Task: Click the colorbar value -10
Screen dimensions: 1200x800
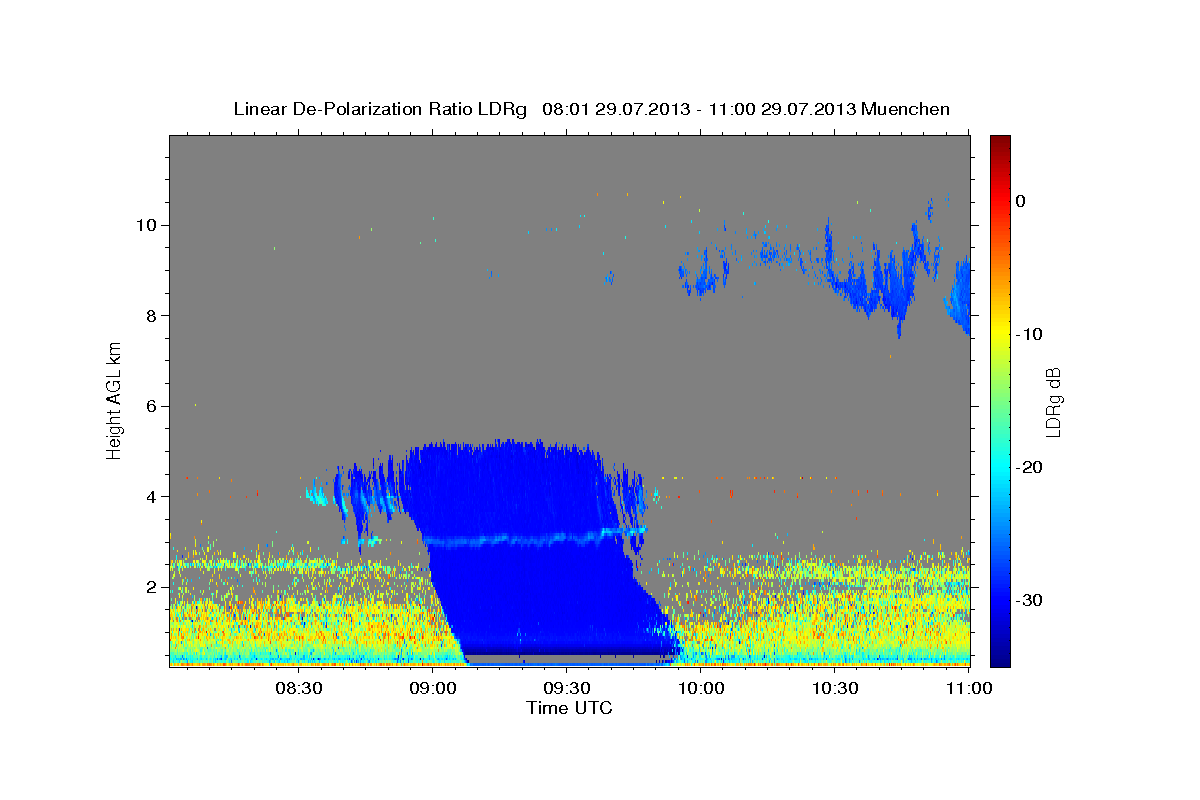Action: click(x=1027, y=334)
